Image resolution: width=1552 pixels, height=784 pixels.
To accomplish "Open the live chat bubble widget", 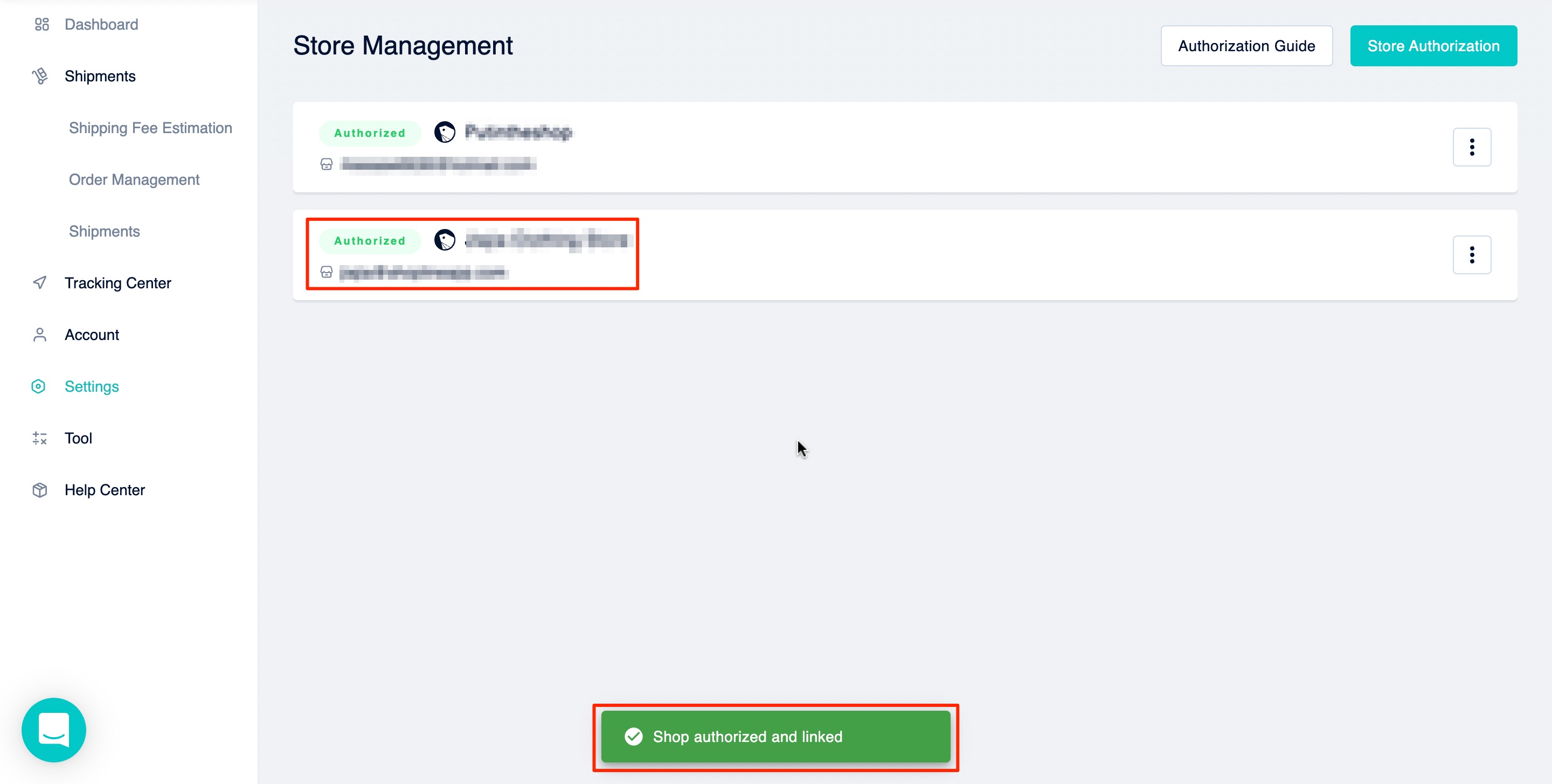I will click(x=54, y=730).
